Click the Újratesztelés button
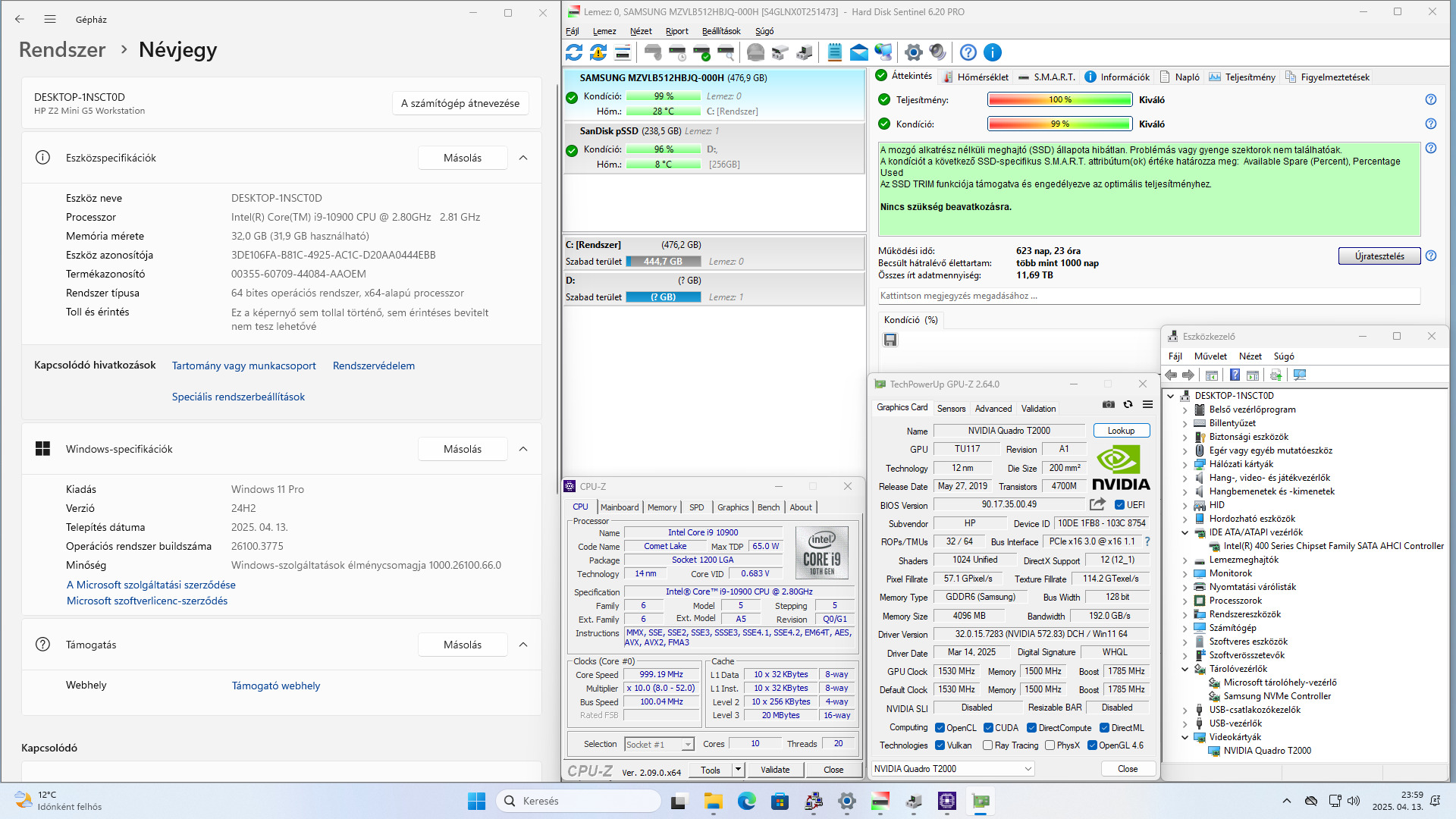Viewport: 1456px width, 819px height. coord(1379,256)
